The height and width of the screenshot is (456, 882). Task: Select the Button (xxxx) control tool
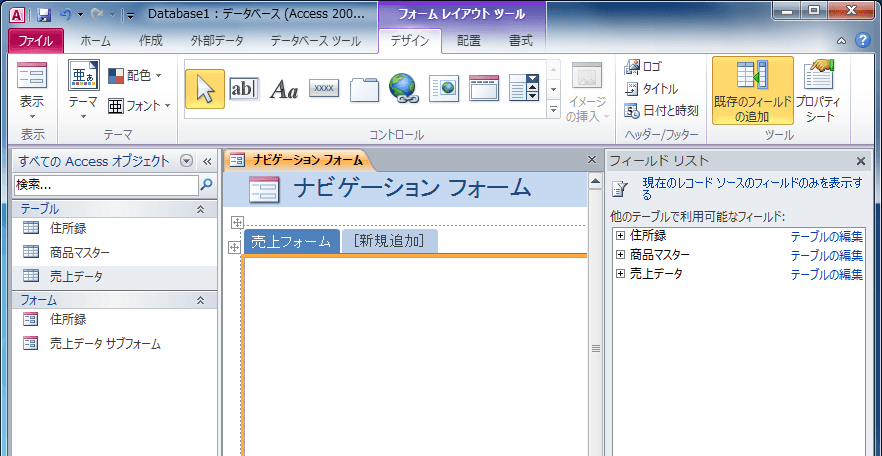(324, 88)
